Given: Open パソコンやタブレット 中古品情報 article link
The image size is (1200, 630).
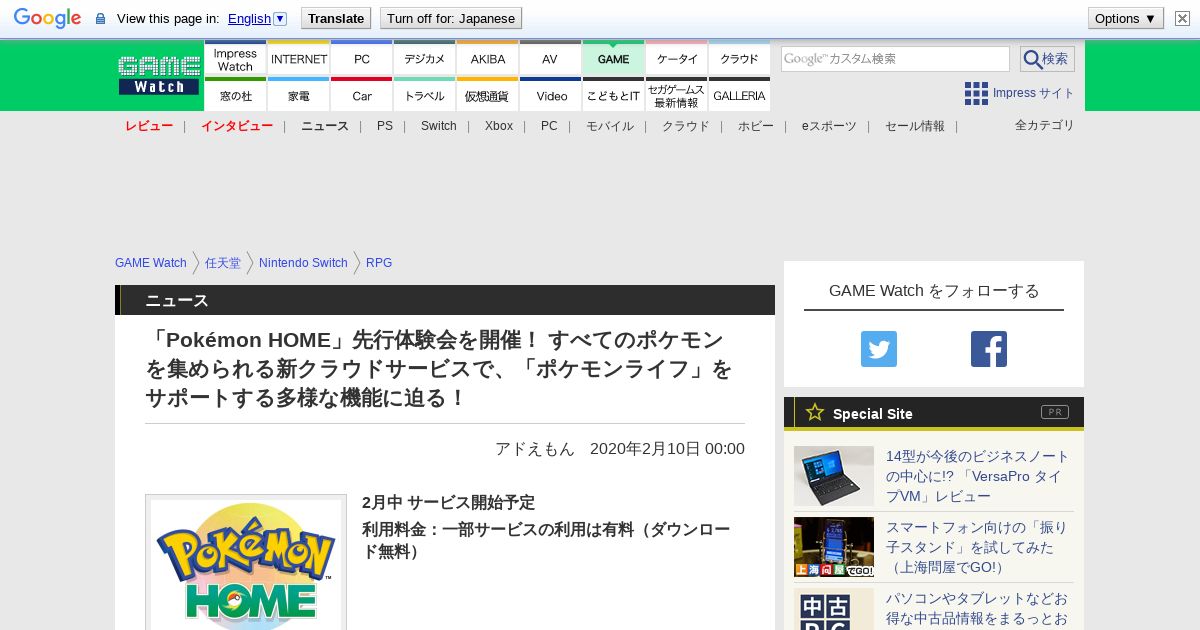Looking at the screenshot, I should 977,609.
